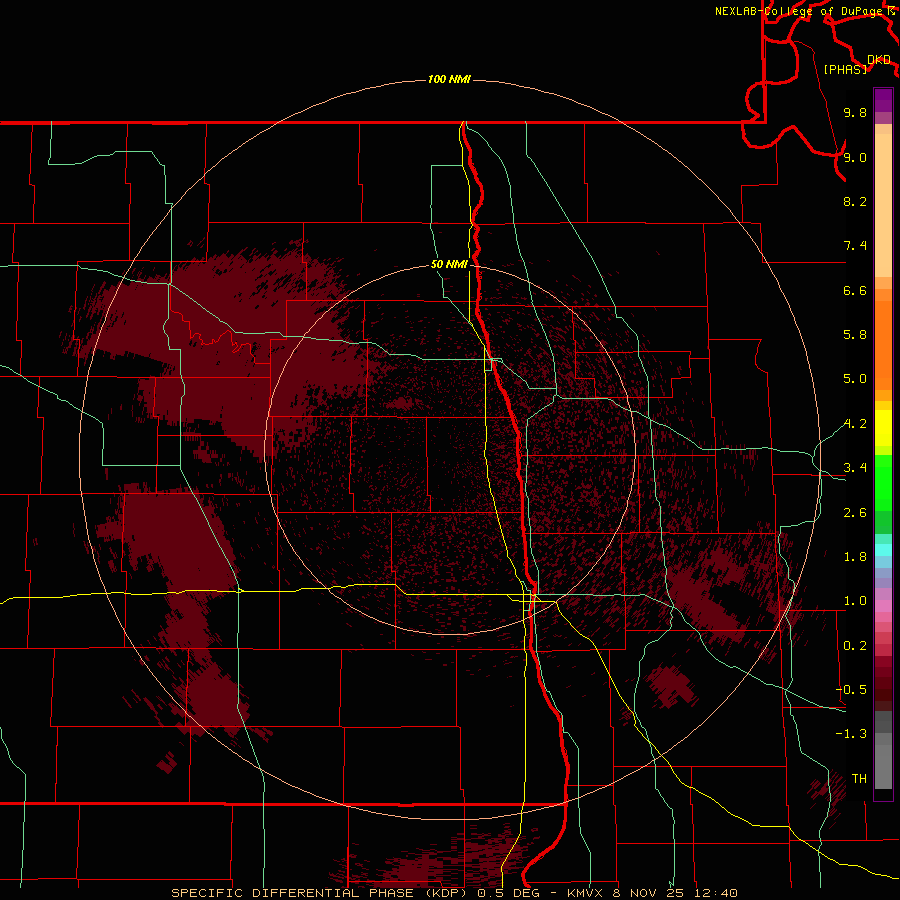Click the dark purple top of color bar

coord(883,100)
